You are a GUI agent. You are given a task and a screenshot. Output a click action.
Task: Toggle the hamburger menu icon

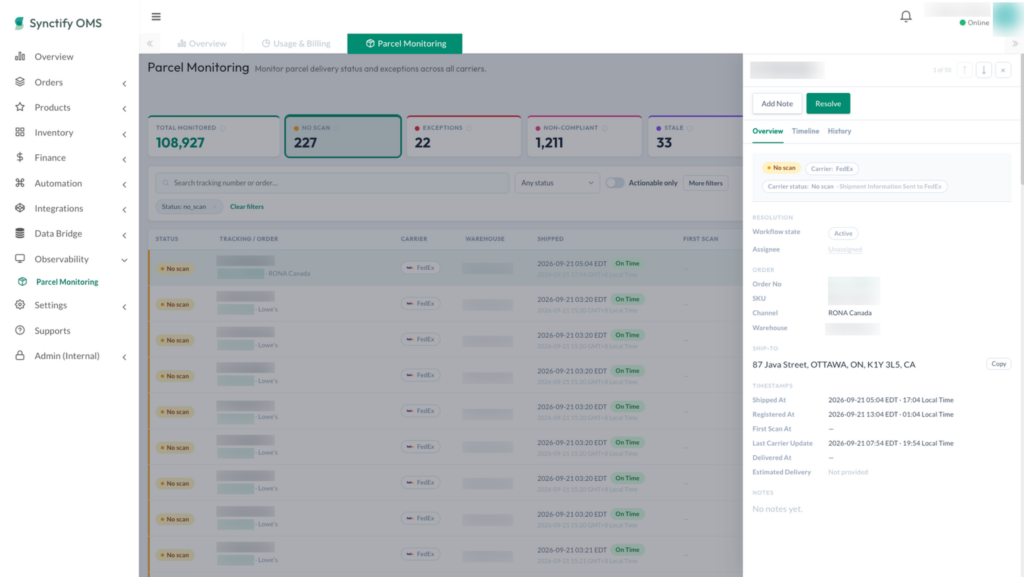point(156,16)
